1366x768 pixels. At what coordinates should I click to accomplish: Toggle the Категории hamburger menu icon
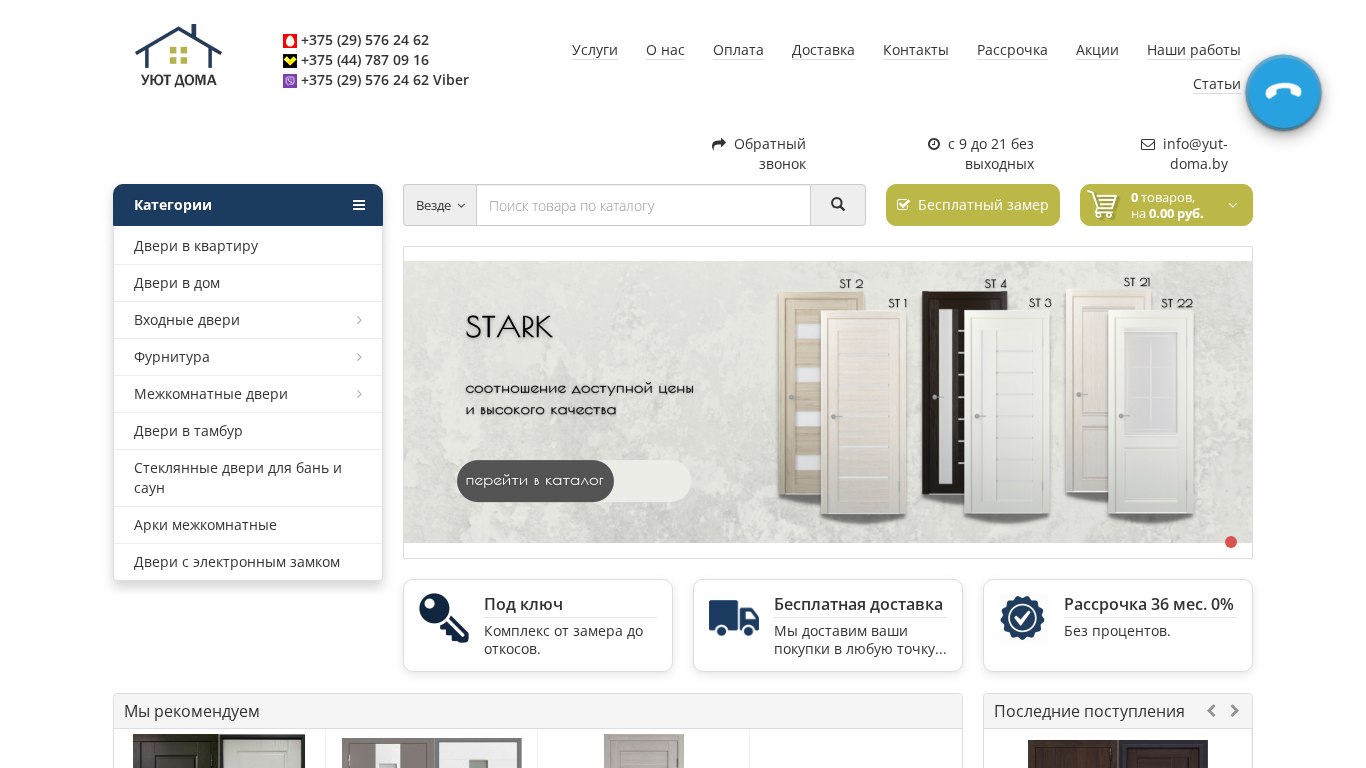point(359,205)
